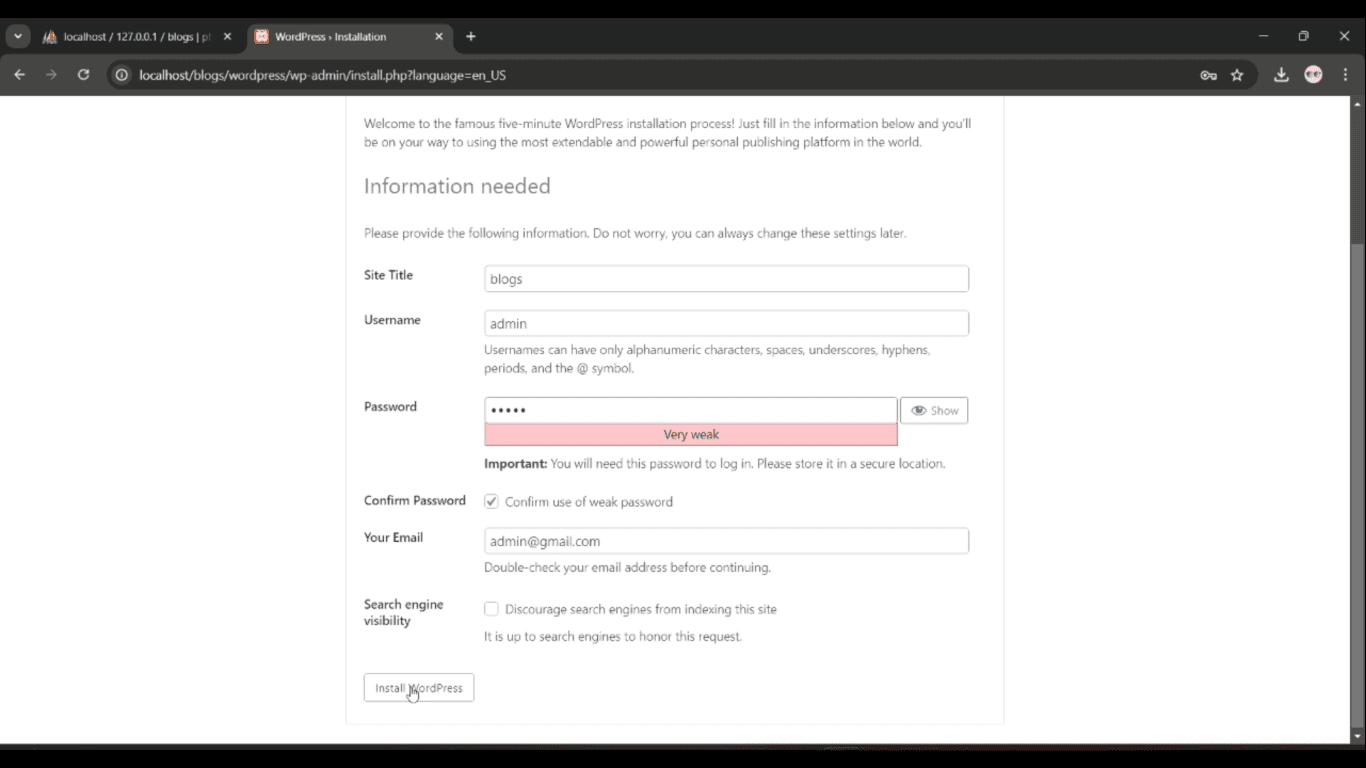The image size is (1366, 768).
Task: Reload the WordPress installation page
Action: pyautogui.click(x=84, y=75)
